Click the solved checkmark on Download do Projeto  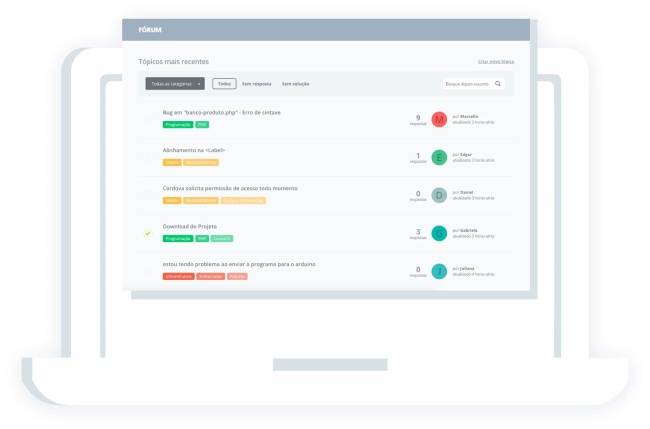click(x=148, y=234)
